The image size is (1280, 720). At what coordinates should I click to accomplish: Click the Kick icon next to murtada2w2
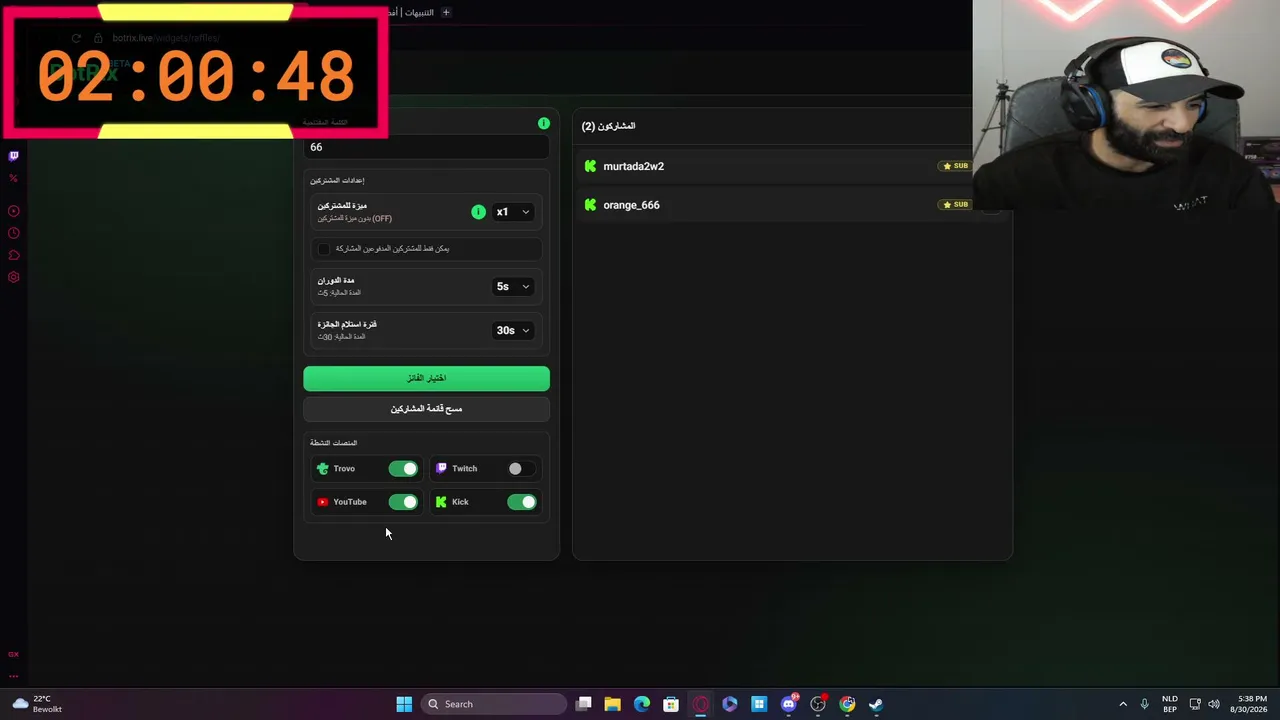590,166
